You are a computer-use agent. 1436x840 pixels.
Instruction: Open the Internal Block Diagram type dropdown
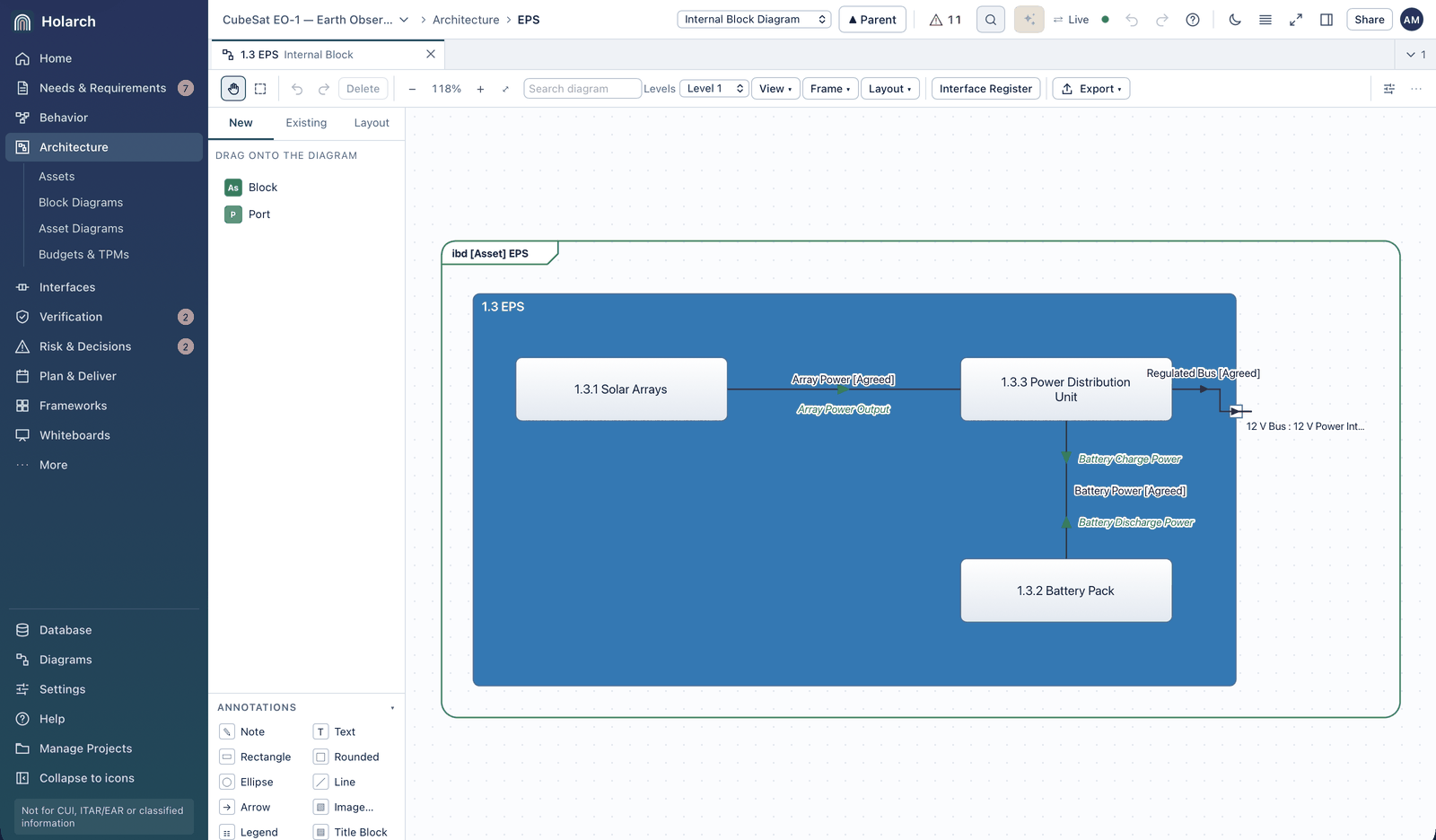[x=754, y=20]
